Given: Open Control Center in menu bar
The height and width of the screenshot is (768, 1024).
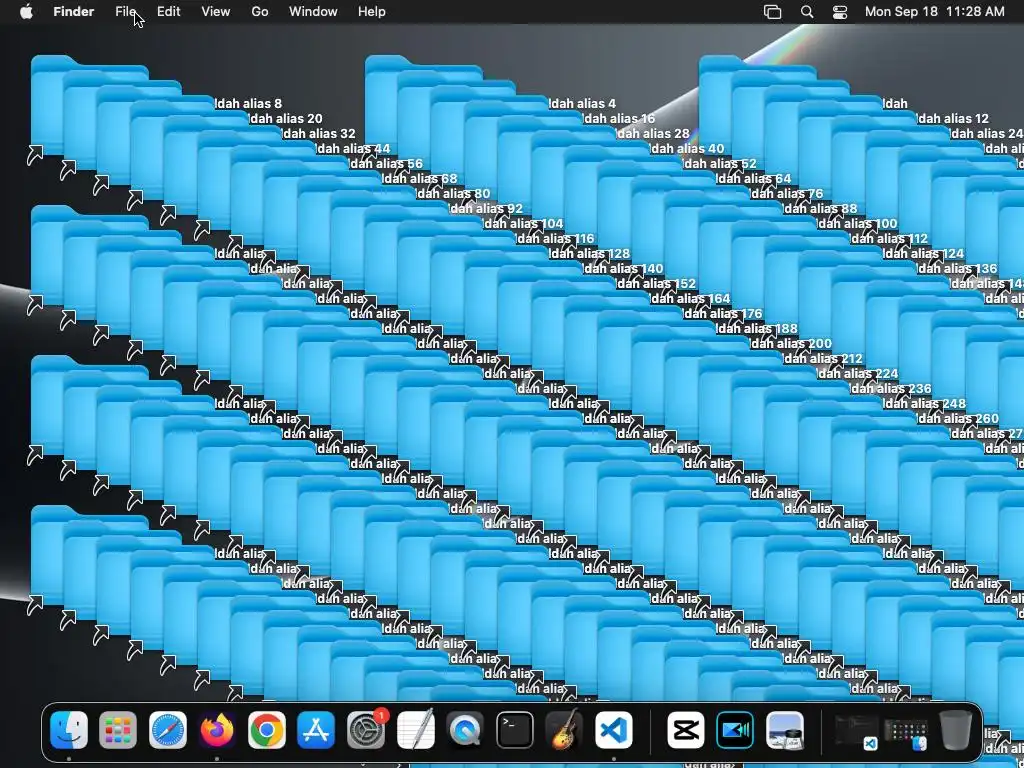Looking at the screenshot, I should pyautogui.click(x=840, y=12).
